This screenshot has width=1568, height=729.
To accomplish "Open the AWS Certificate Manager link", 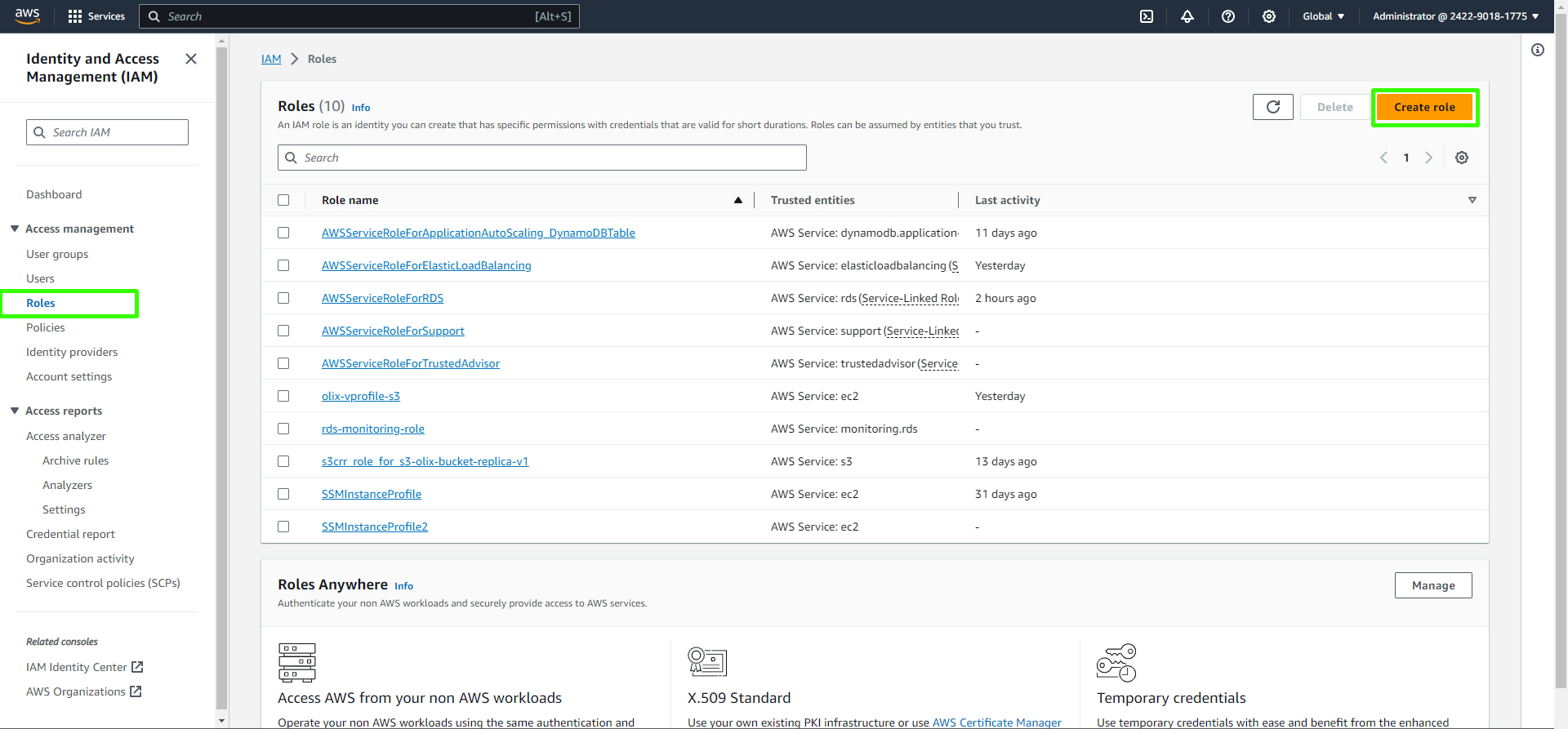I will pyautogui.click(x=997, y=722).
